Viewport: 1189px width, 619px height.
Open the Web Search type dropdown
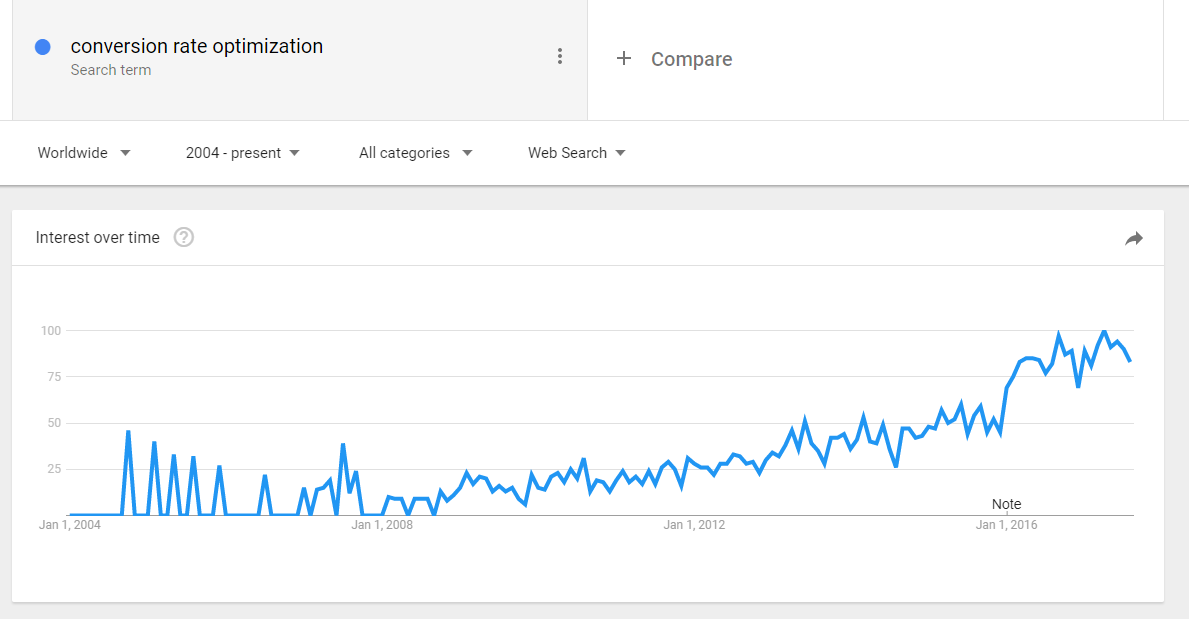click(x=576, y=153)
